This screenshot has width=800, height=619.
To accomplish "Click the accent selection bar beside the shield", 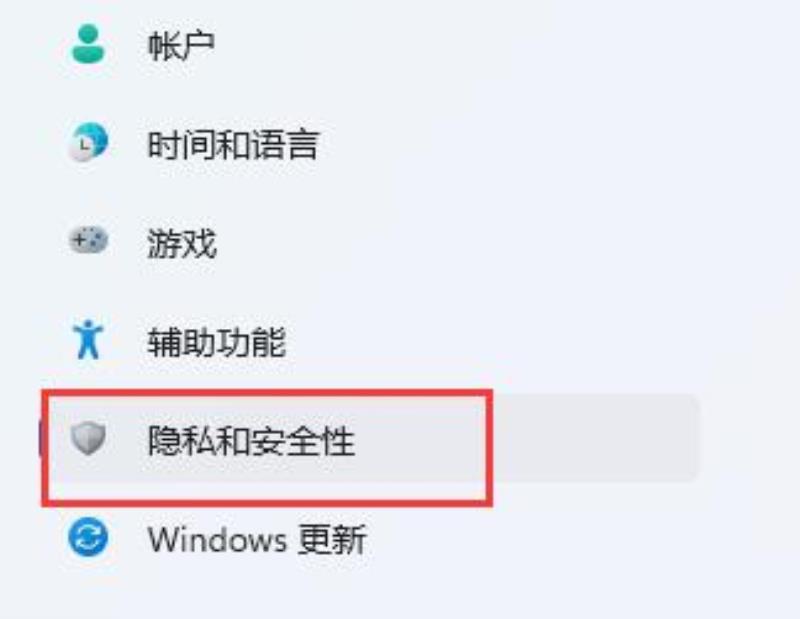I will click(41, 438).
